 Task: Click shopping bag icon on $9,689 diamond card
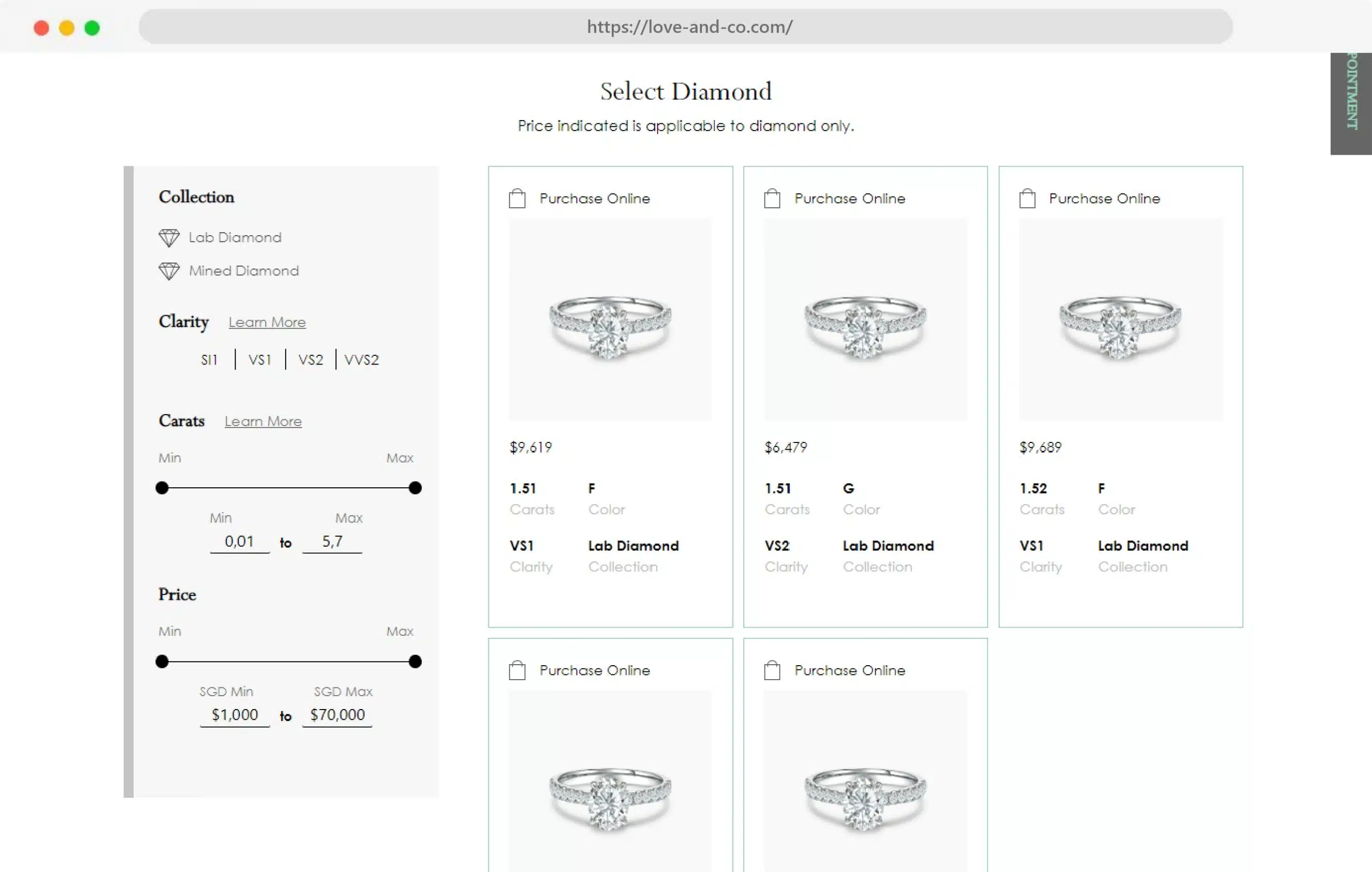[1027, 199]
